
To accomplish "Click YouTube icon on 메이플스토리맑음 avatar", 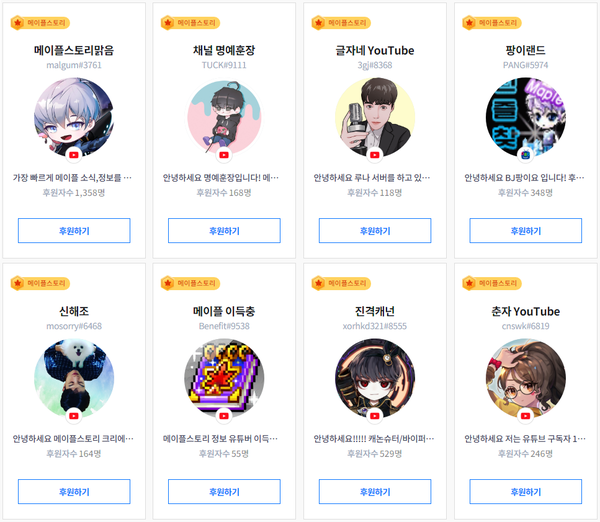I will coord(74,155).
